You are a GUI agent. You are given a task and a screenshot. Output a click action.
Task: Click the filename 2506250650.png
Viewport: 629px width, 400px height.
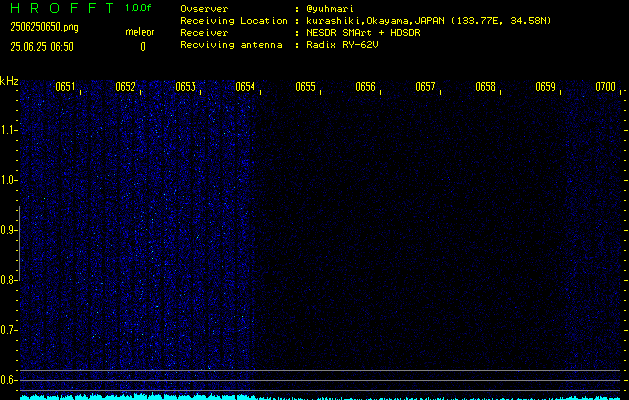pos(45,27)
